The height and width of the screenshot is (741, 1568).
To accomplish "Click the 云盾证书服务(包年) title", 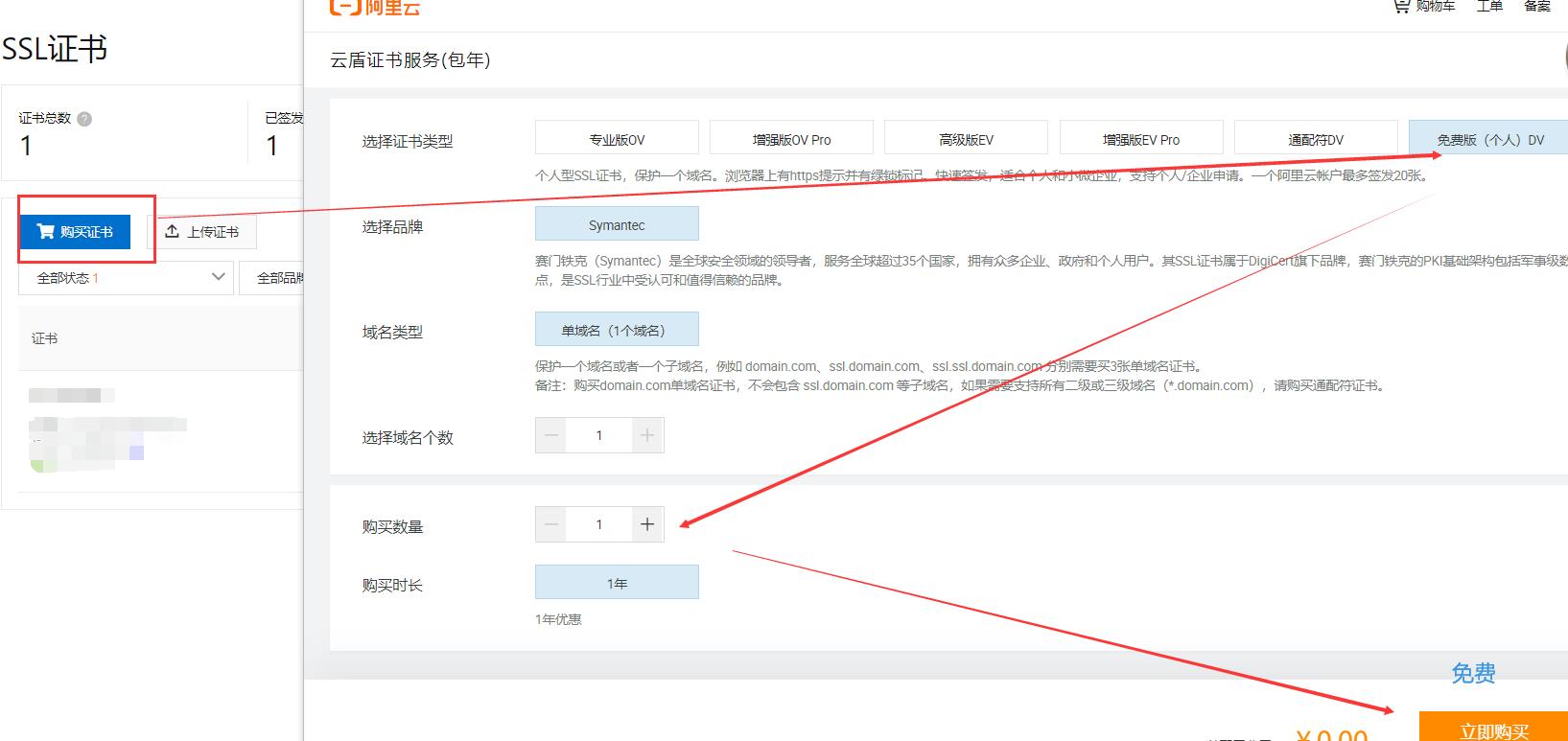I will click(x=410, y=59).
